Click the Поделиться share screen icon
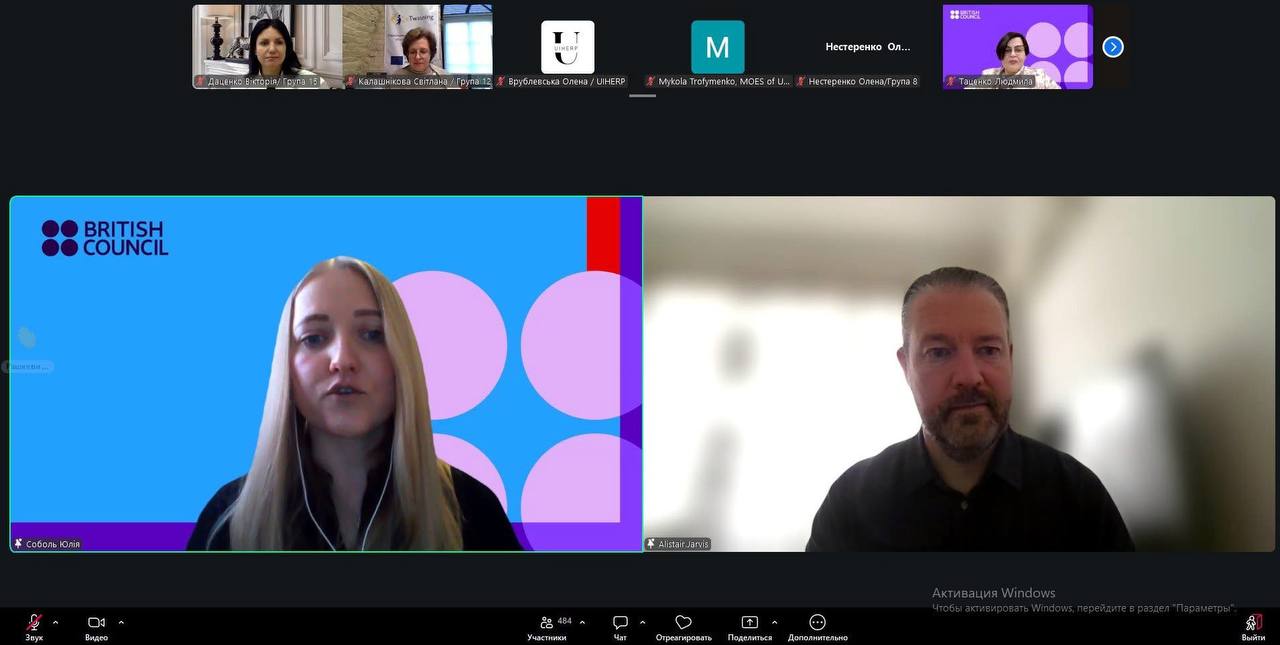This screenshot has height=645, width=1280. 749,622
